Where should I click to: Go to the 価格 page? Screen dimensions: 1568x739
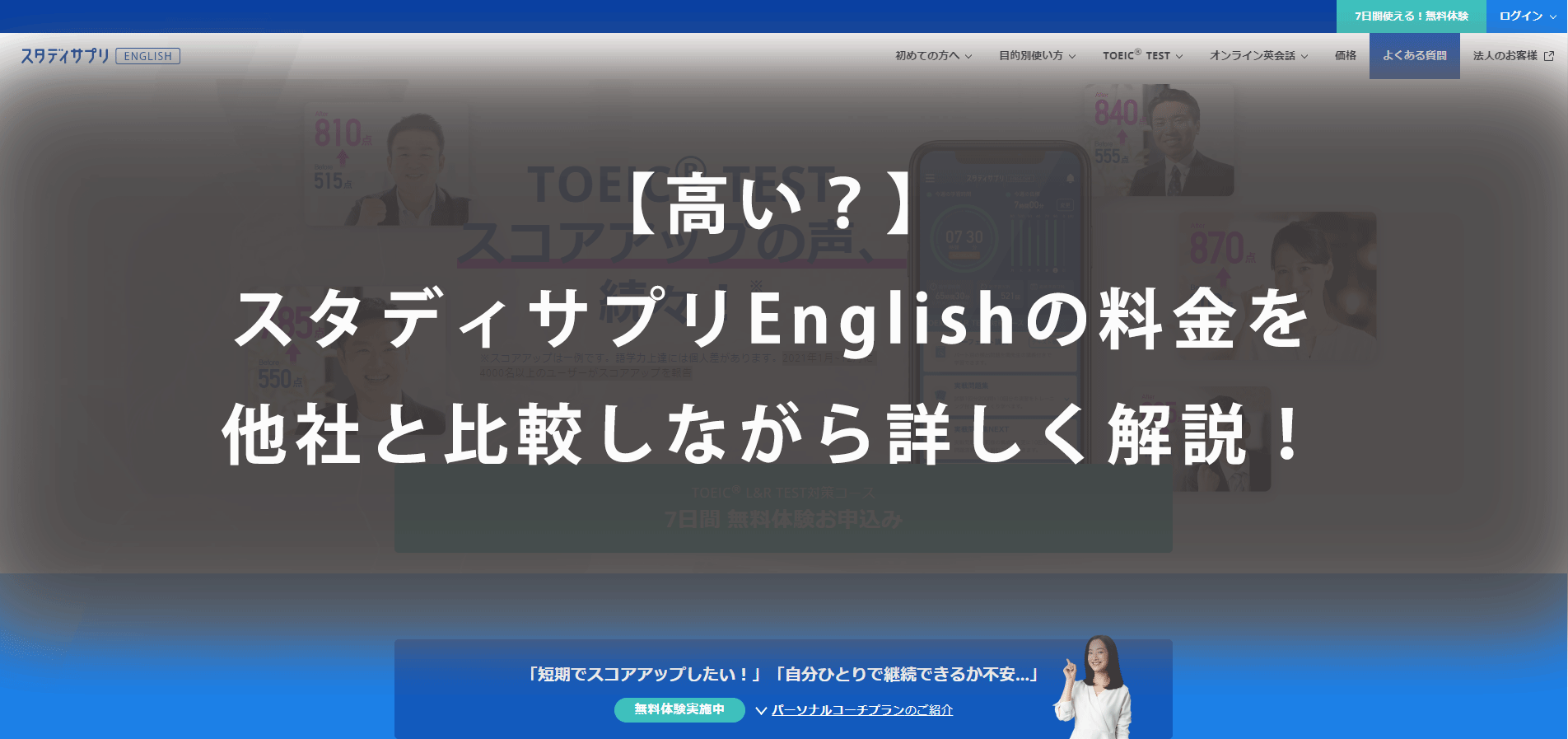pos(1346,56)
